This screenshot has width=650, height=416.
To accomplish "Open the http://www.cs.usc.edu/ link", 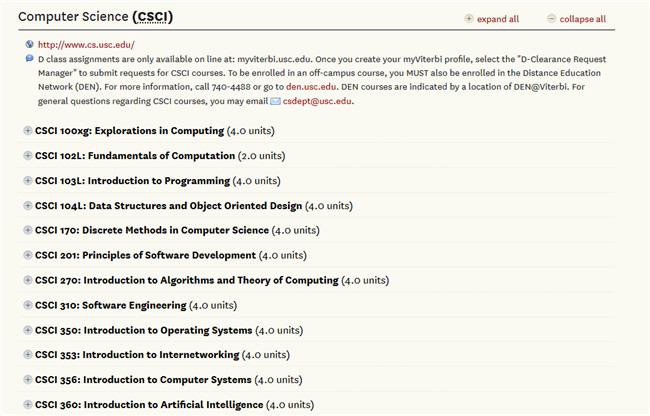I will click(x=85, y=45).
